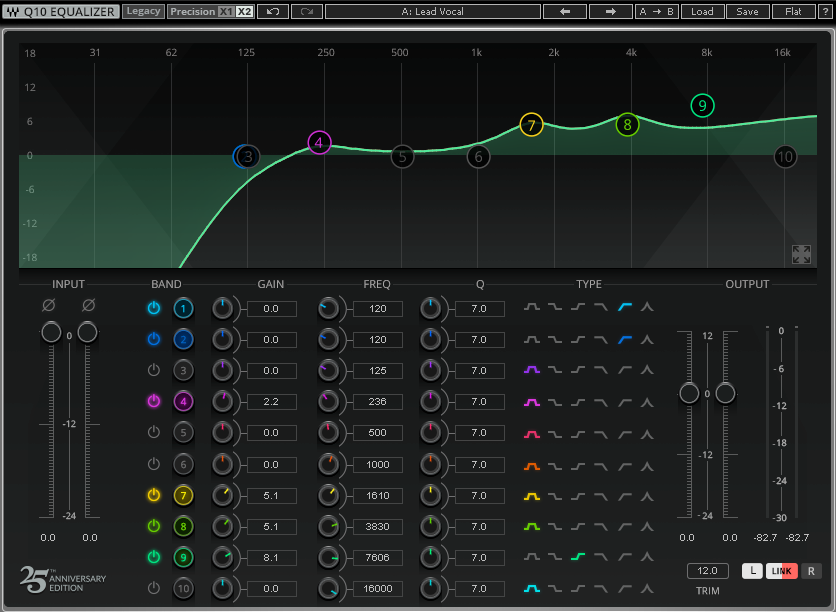Select notch filter type for band 7
Viewport: 836px width, 612px height.
click(x=647, y=496)
